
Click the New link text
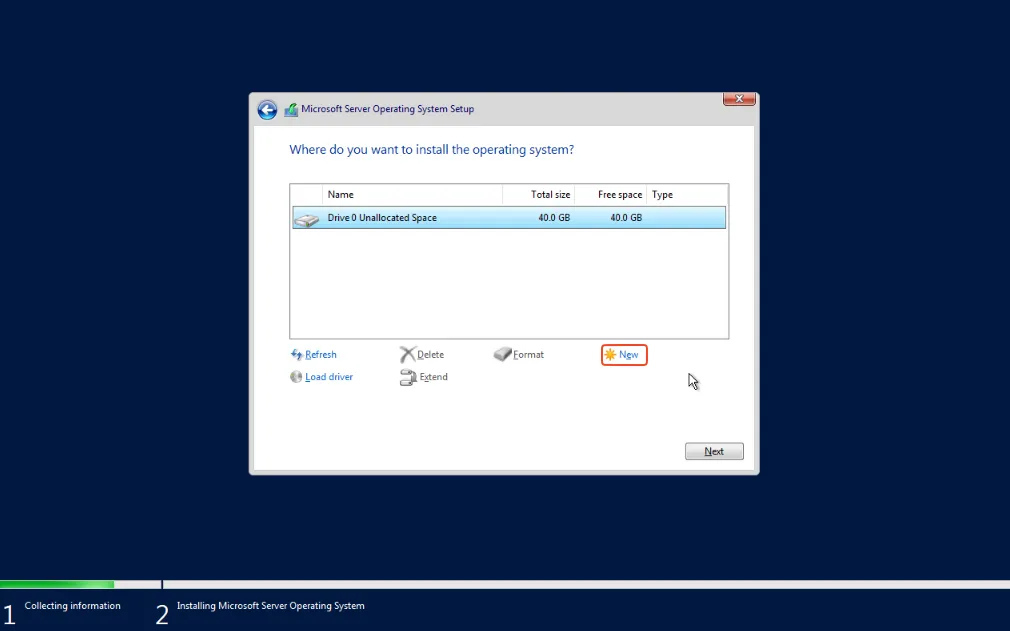[628, 354]
